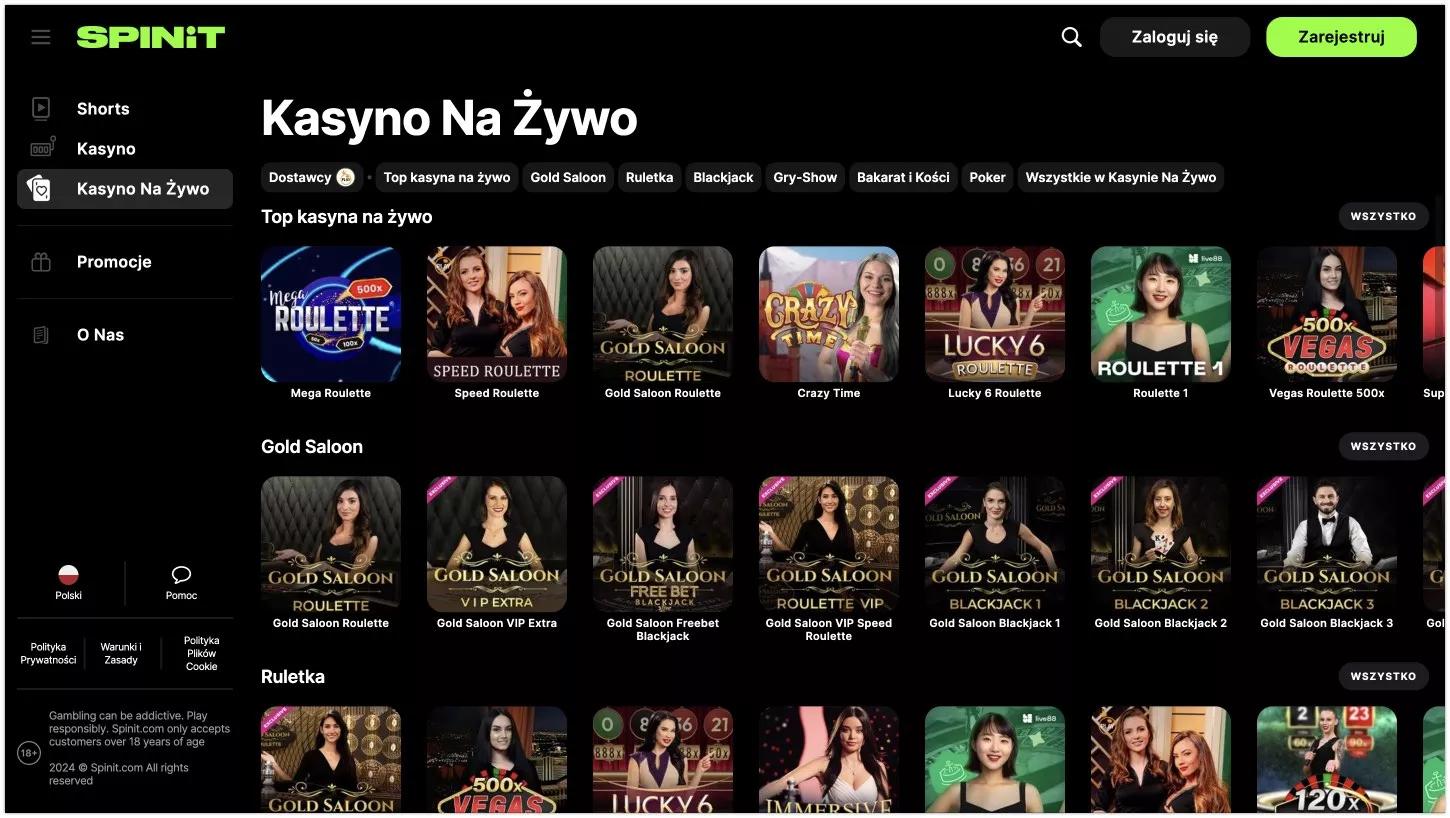Click the O Nas document icon
The height and width of the screenshot is (818, 1450).
[41, 335]
